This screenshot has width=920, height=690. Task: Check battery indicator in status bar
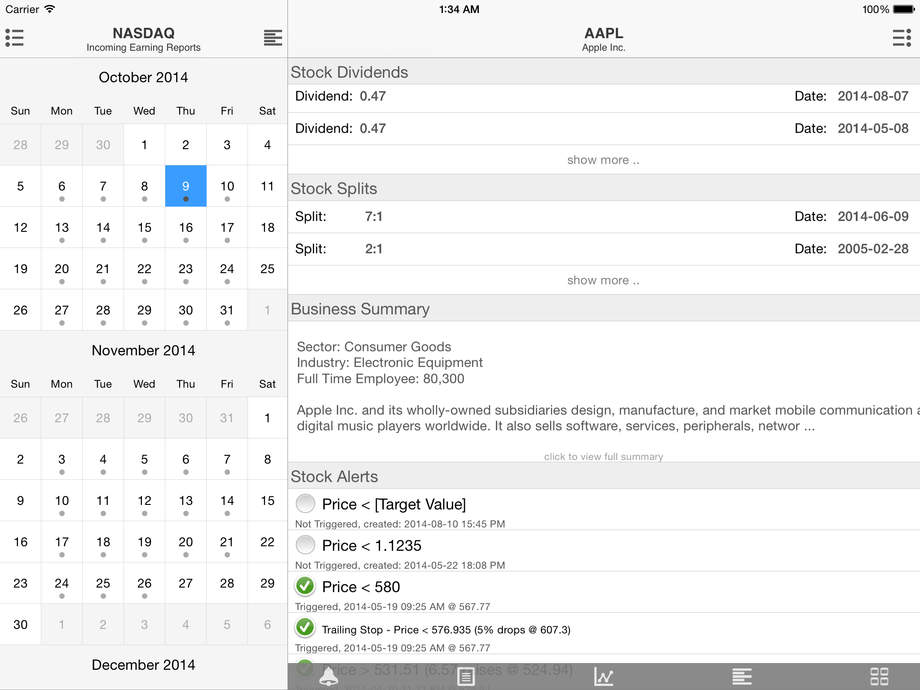pos(904,9)
